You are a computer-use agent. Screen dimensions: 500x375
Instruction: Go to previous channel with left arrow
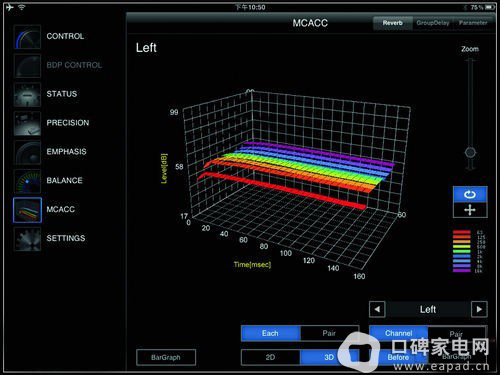pos(377,309)
